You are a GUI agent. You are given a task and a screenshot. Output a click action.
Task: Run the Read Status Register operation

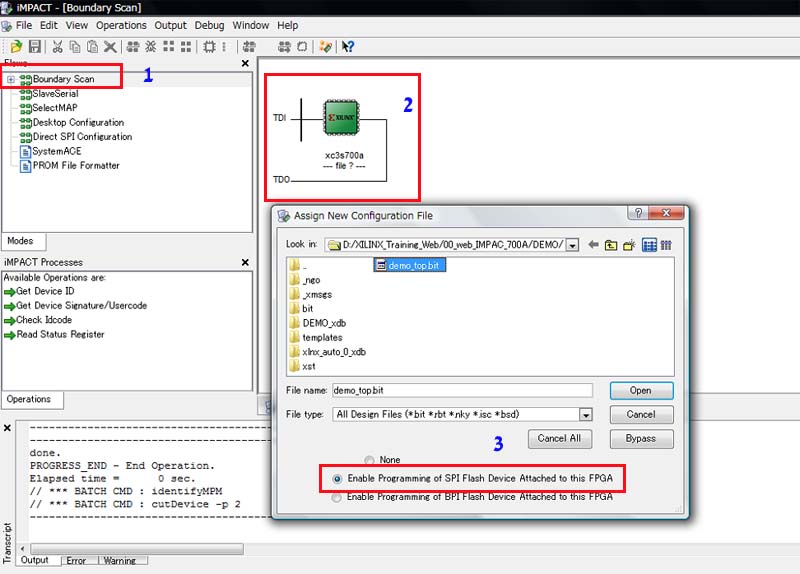54,335
